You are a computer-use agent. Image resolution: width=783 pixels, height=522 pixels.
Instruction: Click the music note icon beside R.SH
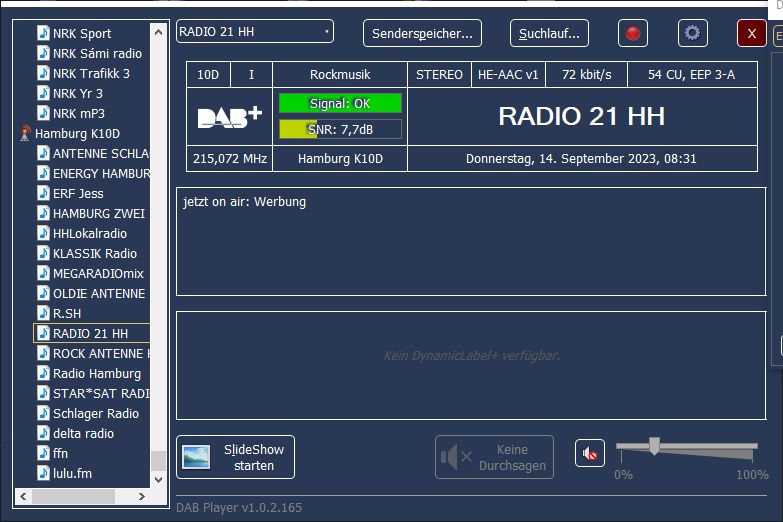[43, 313]
